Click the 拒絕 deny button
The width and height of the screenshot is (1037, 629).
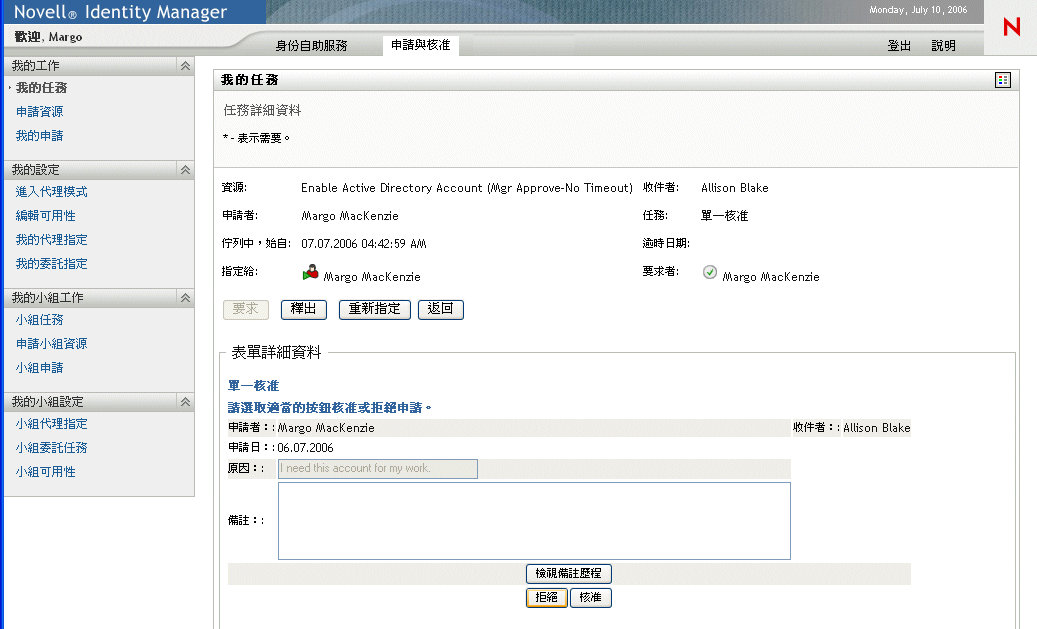tap(547, 598)
